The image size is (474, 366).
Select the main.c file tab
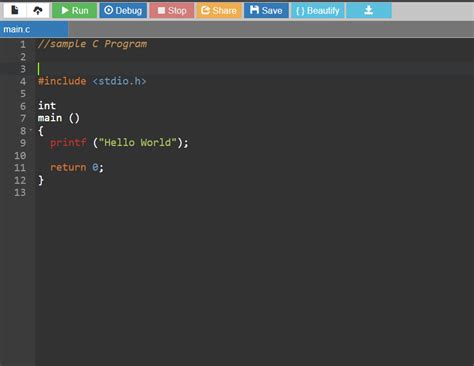click(x=34, y=29)
